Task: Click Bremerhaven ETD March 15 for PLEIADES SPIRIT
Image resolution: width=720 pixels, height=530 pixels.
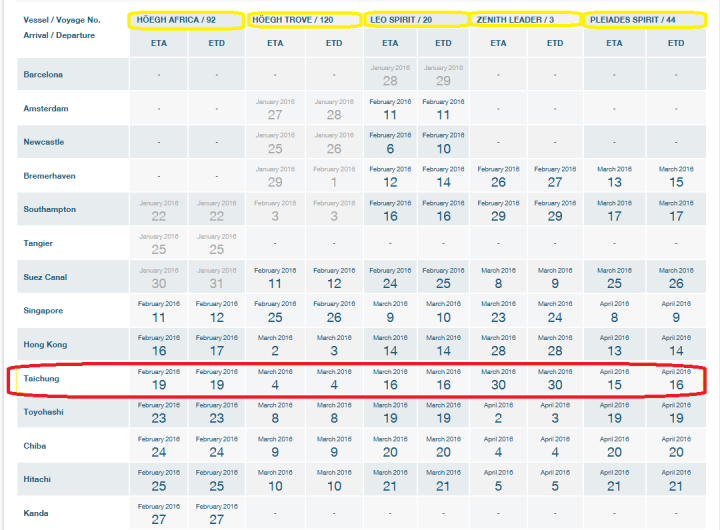Action: click(x=676, y=177)
